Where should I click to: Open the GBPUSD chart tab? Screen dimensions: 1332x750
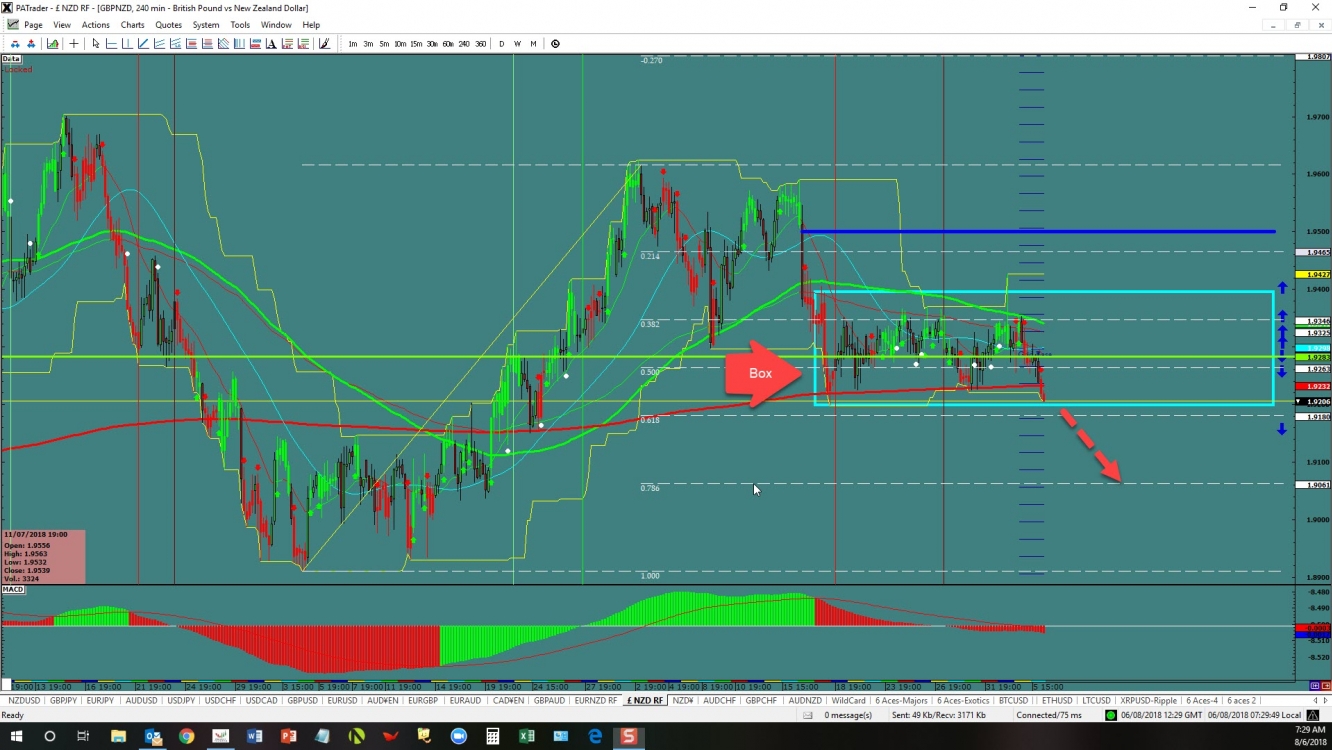click(x=302, y=701)
